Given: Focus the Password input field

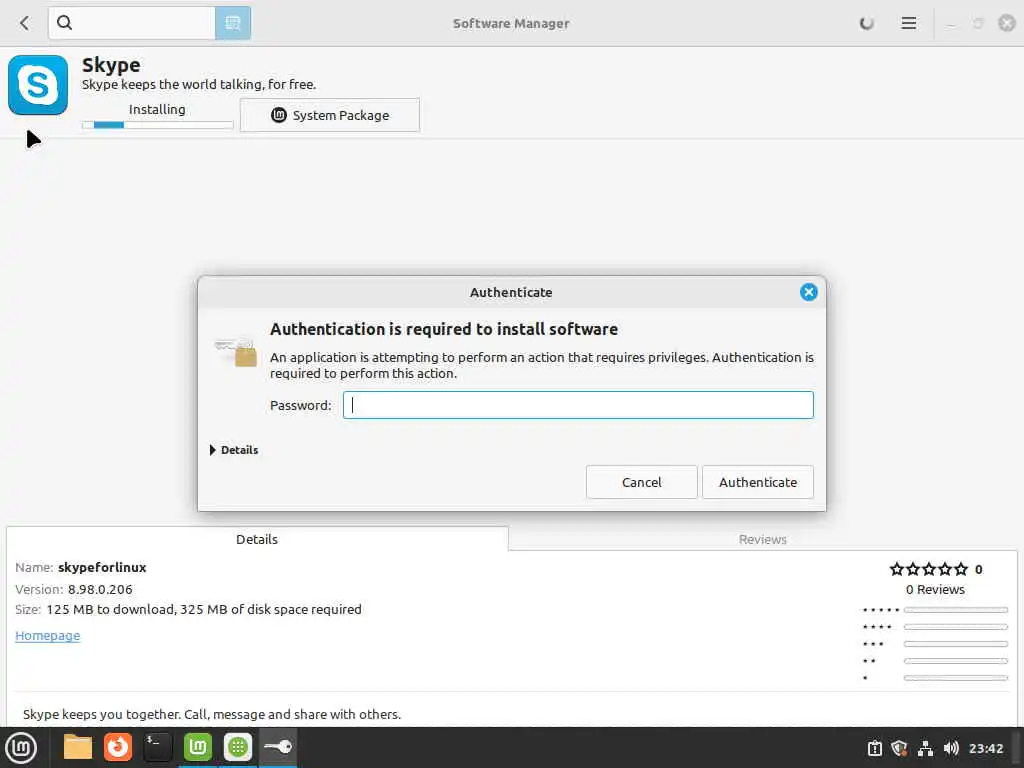Looking at the screenshot, I should pyautogui.click(x=578, y=405).
